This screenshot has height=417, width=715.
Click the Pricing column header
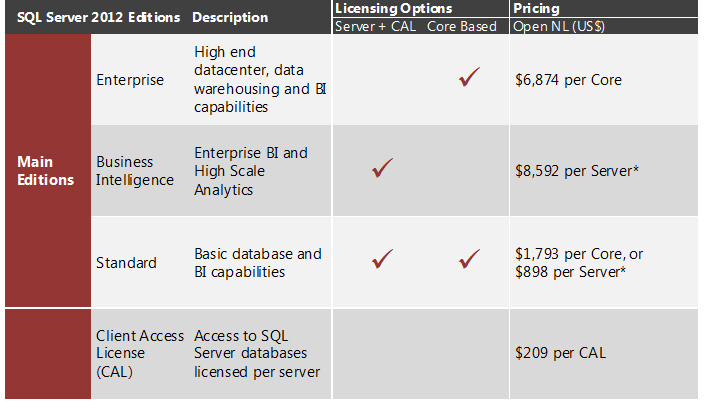[535, 8]
